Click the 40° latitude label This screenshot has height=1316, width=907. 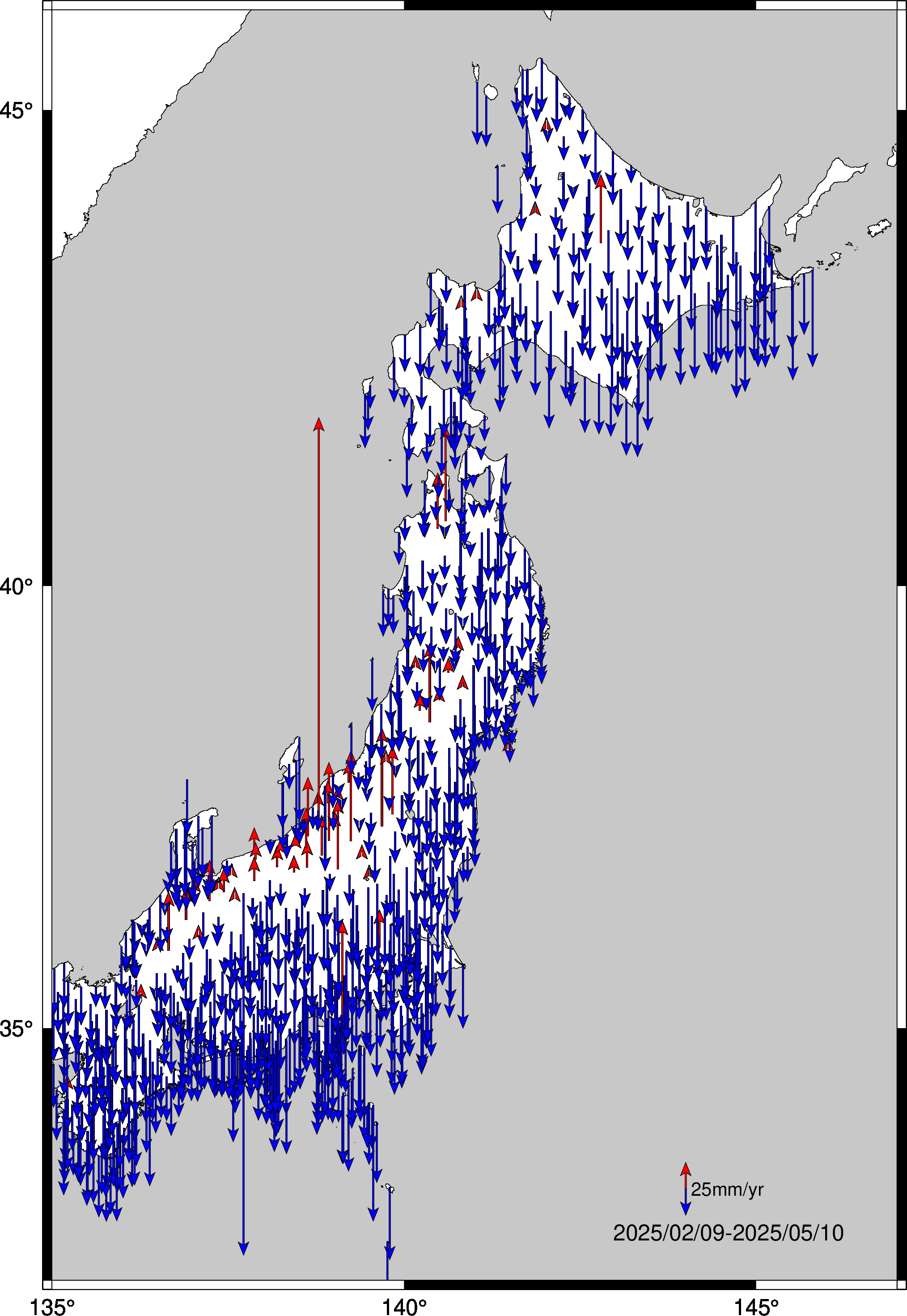coord(17,586)
